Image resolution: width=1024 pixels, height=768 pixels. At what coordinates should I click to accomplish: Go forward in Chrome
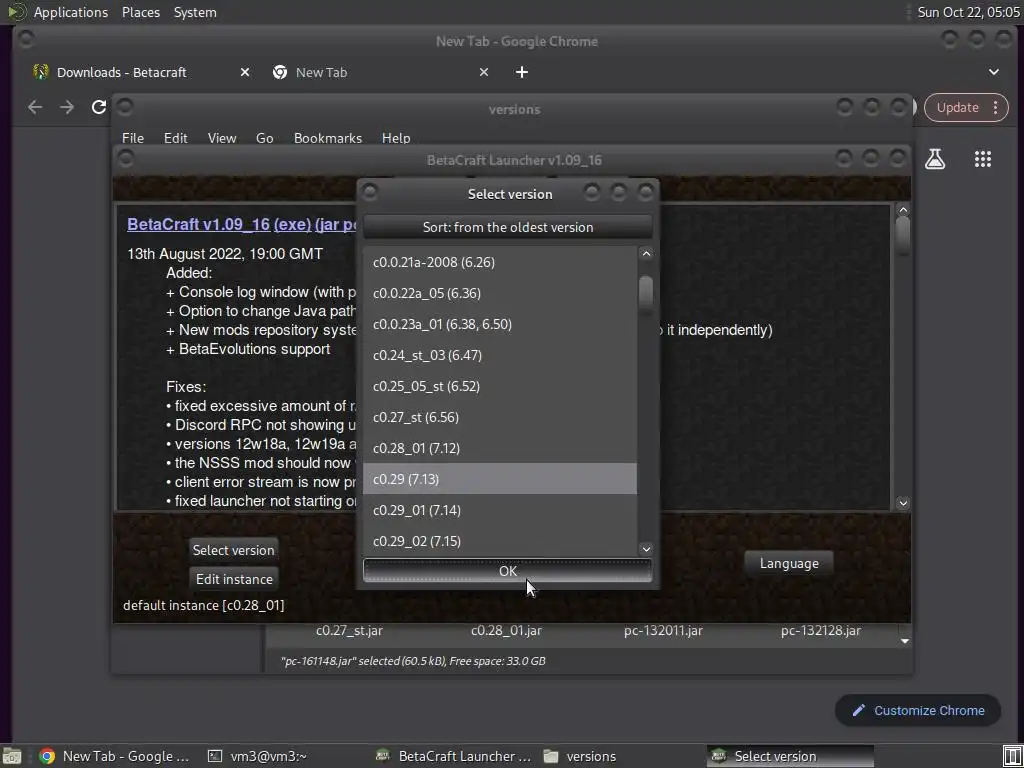pyautogui.click(x=67, y=107)
